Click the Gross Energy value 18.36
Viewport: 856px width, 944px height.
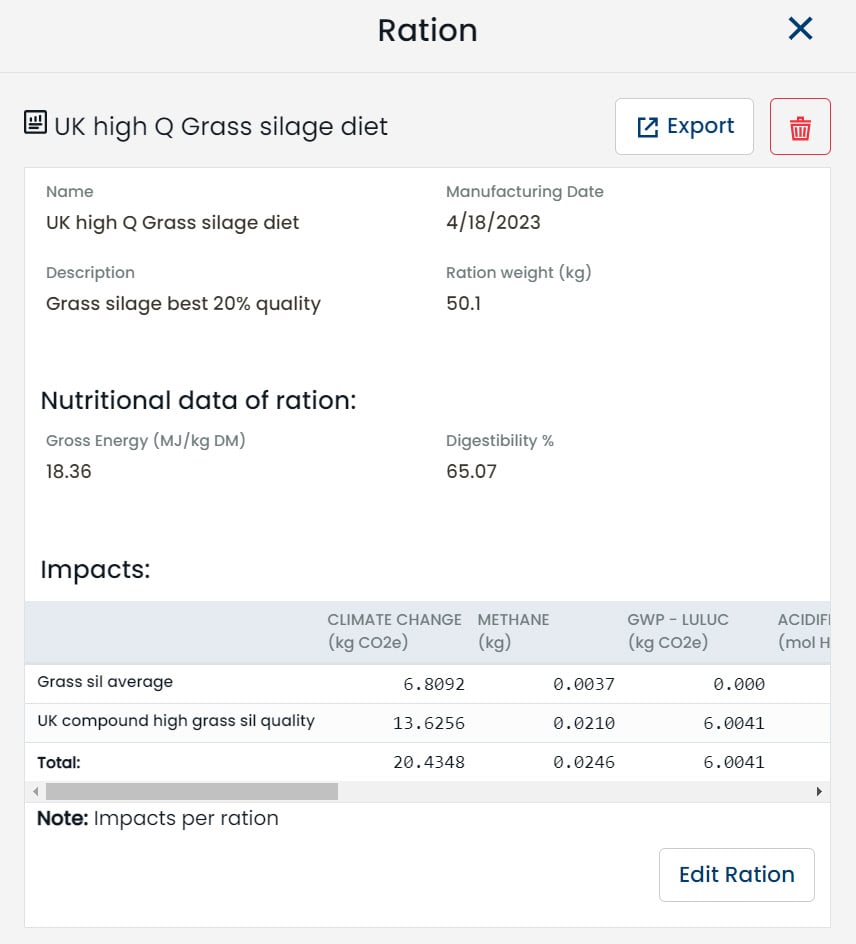[69, 471]
